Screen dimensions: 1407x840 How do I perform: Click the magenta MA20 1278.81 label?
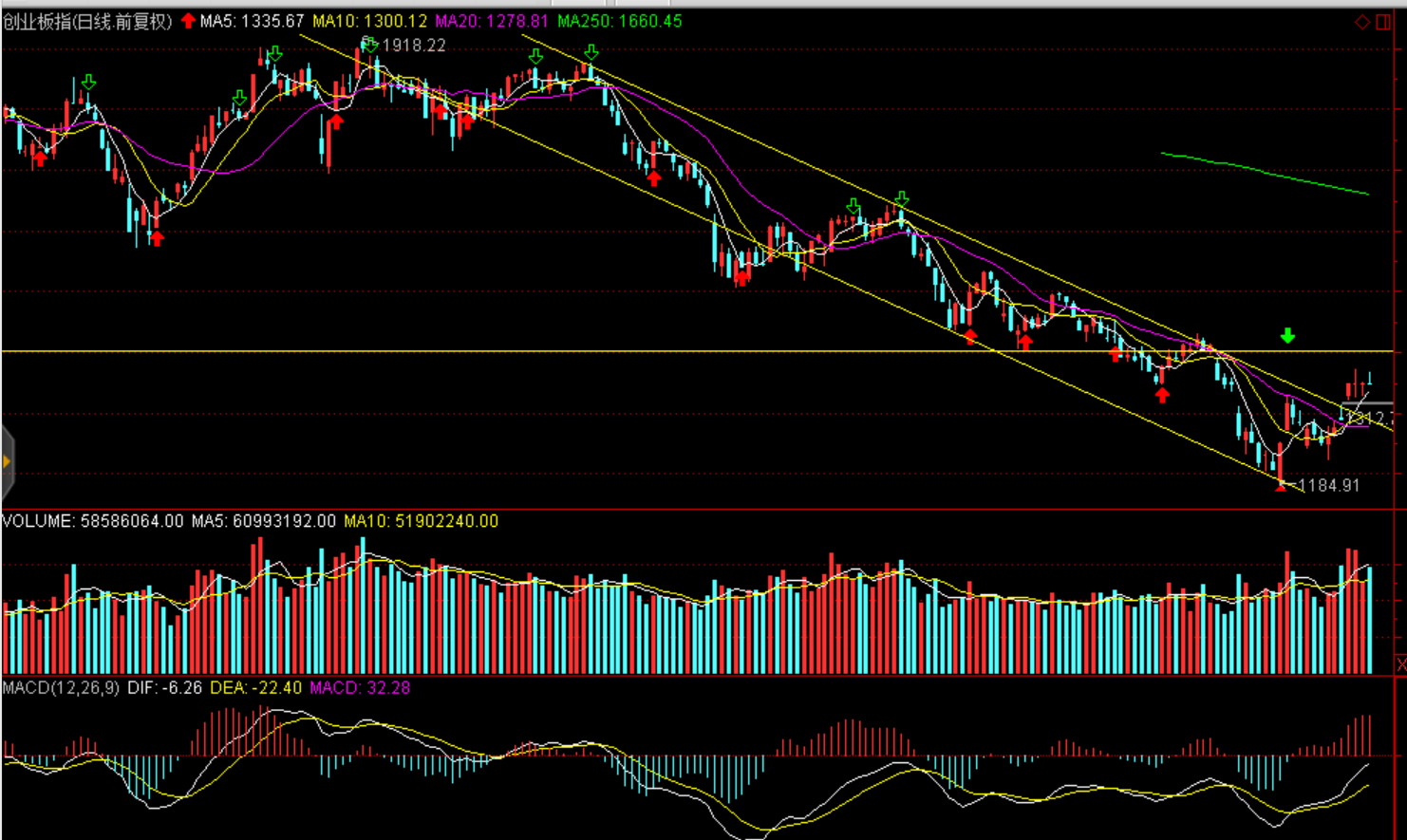pos(491,21)
